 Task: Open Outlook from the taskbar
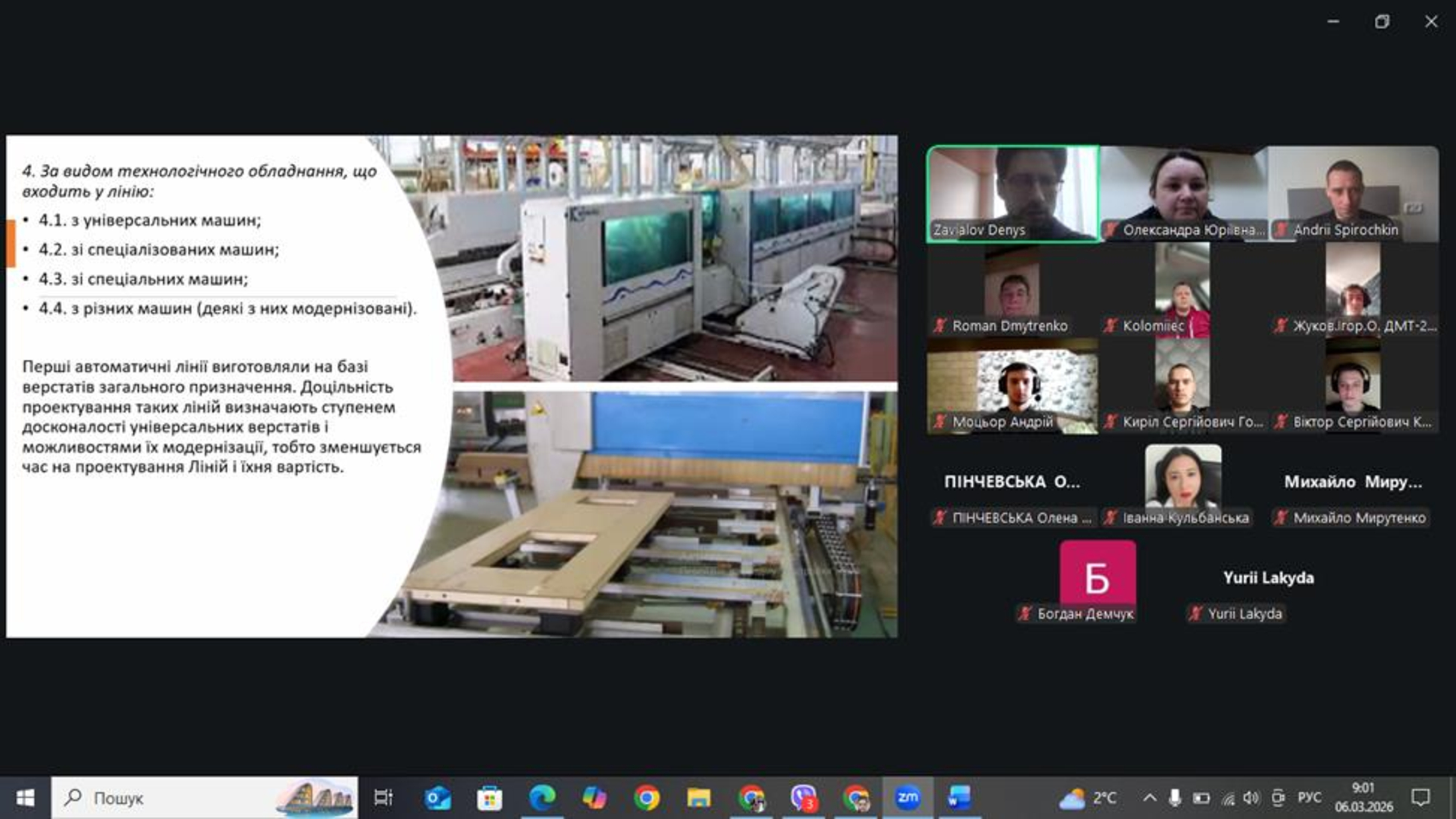[437, 798]
